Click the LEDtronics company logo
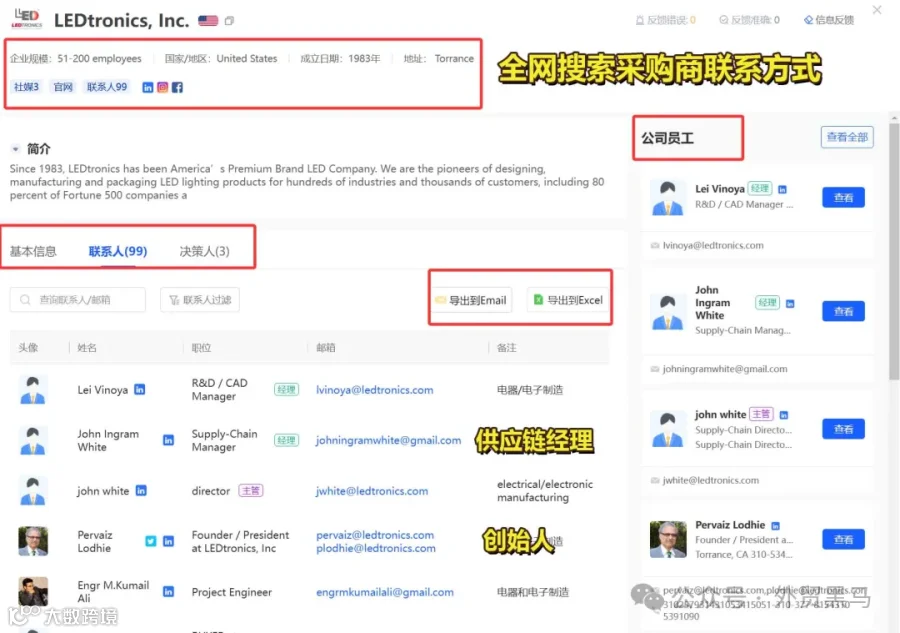Image resolution: width=900 pixels, height=633 pixels. point(26,19)
